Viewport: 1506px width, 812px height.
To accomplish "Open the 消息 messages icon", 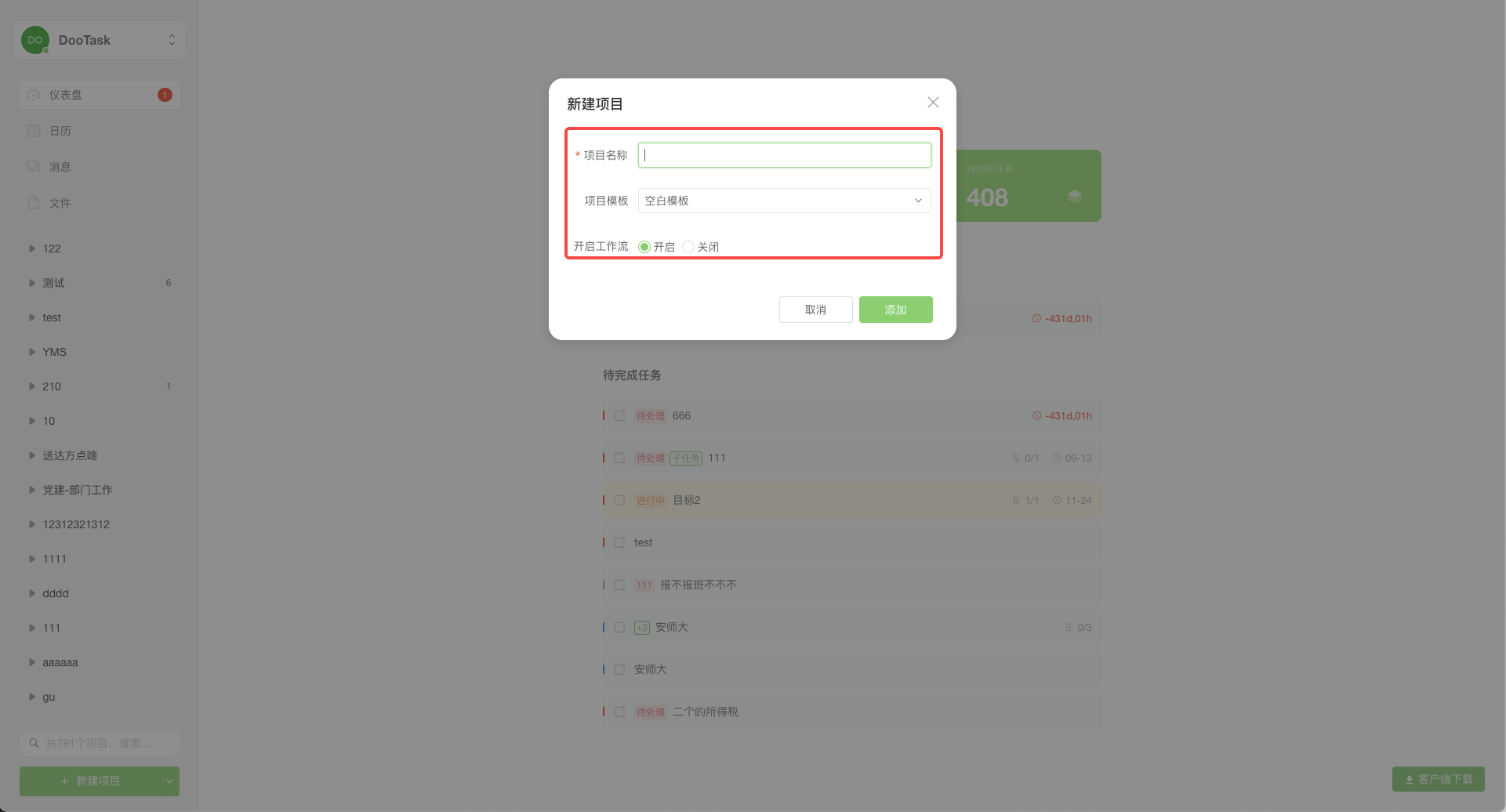I will pyautogui.click(x=33, y=166).
